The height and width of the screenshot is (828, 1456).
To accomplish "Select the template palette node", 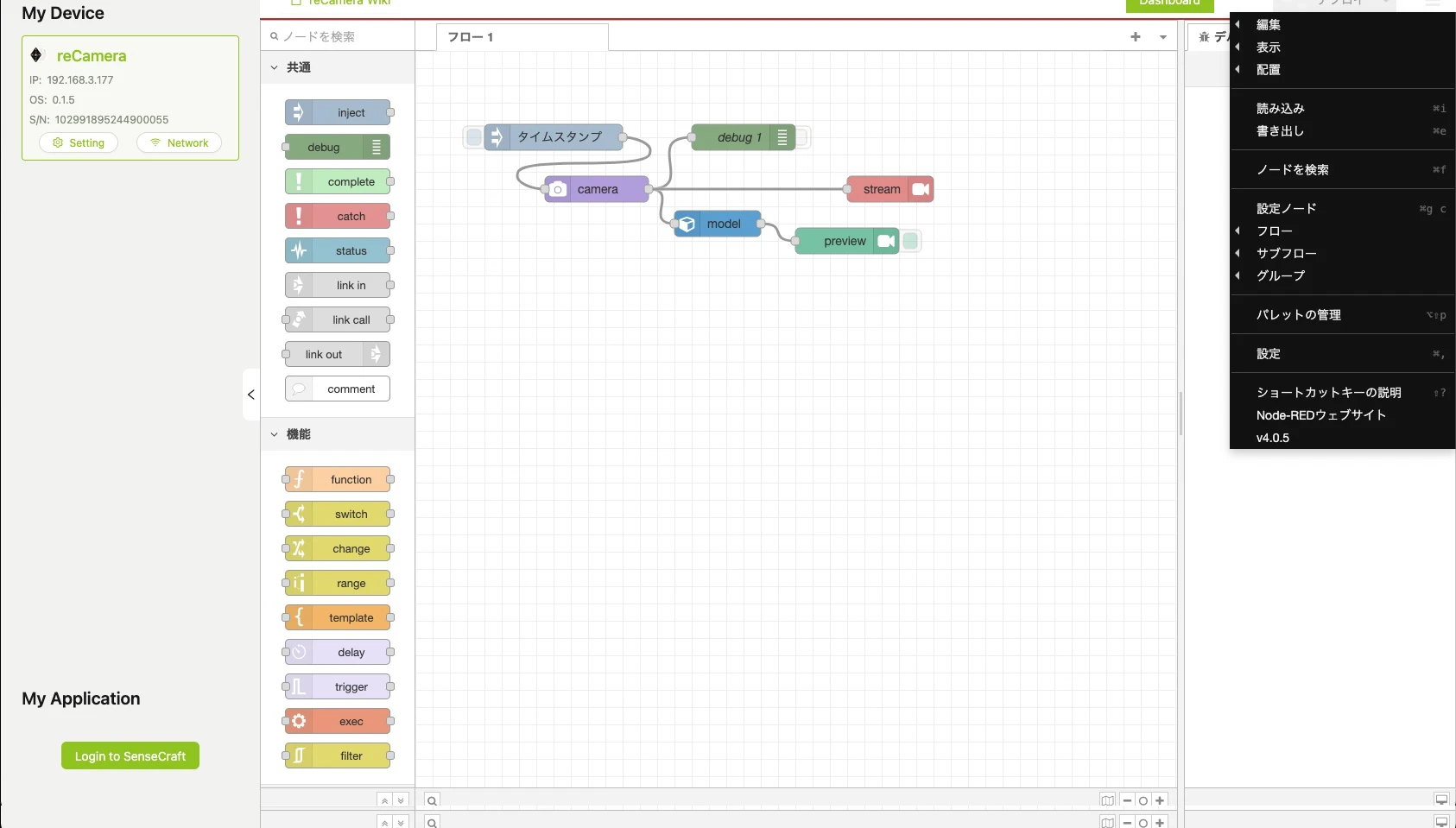I will click(338, 617).
